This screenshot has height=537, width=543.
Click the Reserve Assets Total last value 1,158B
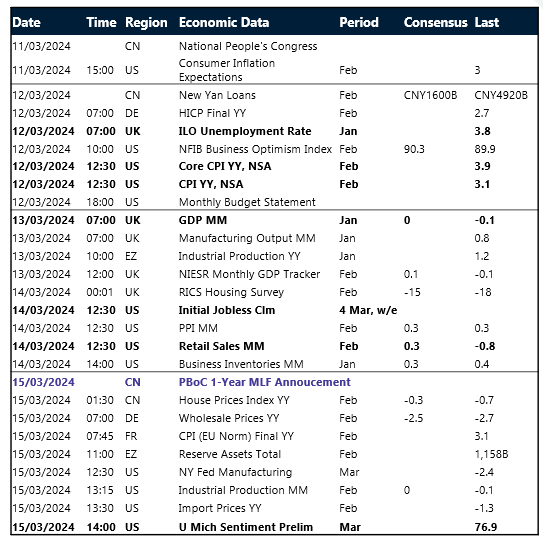point(491,454)
